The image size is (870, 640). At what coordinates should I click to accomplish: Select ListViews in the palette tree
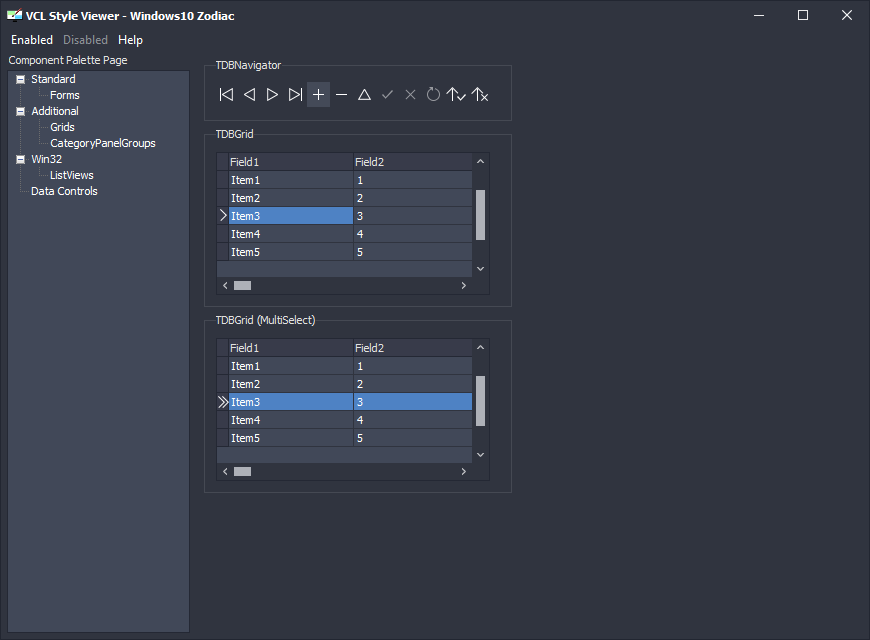coord(72,175)
